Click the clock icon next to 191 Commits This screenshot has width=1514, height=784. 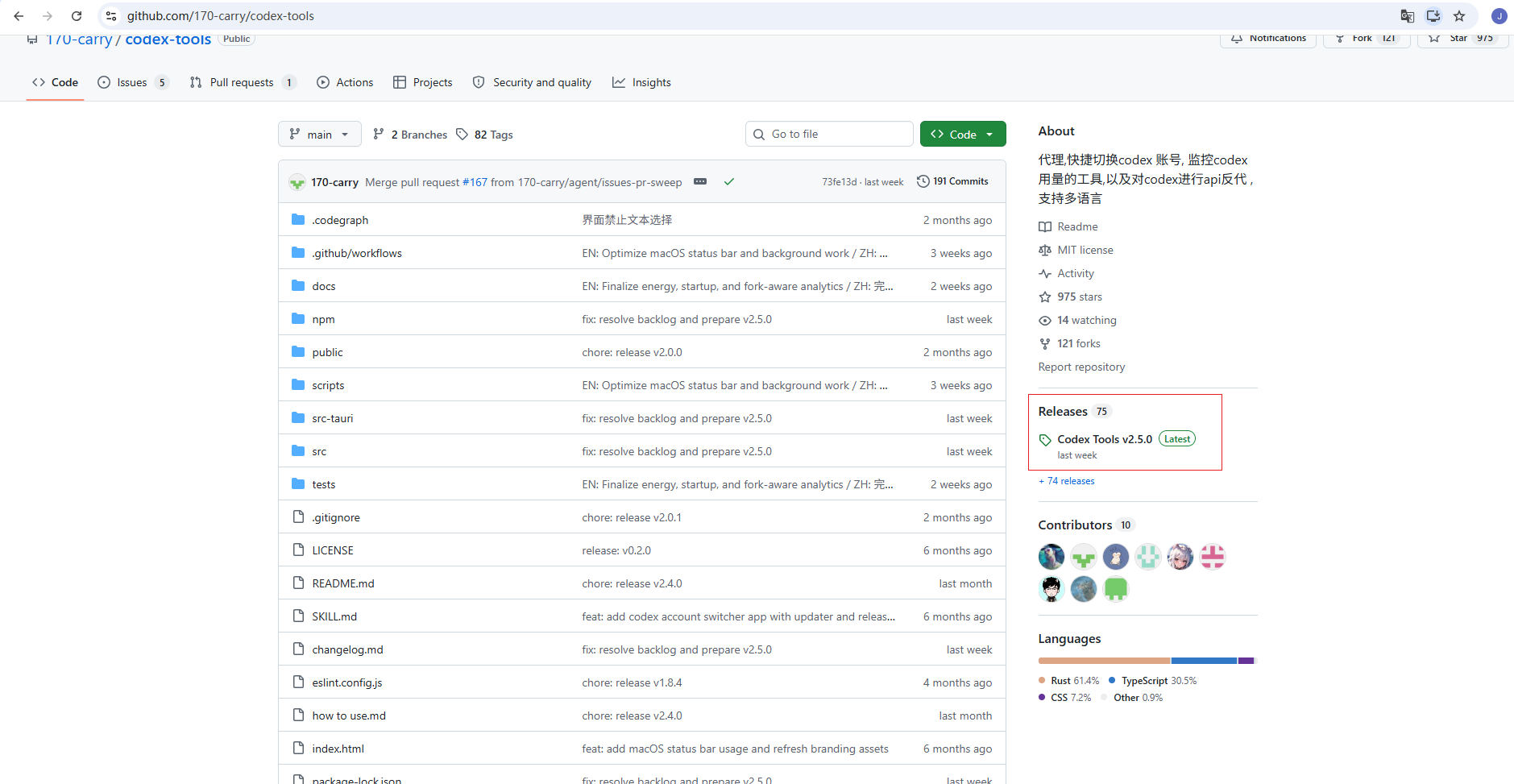click(x=923, y=181)
